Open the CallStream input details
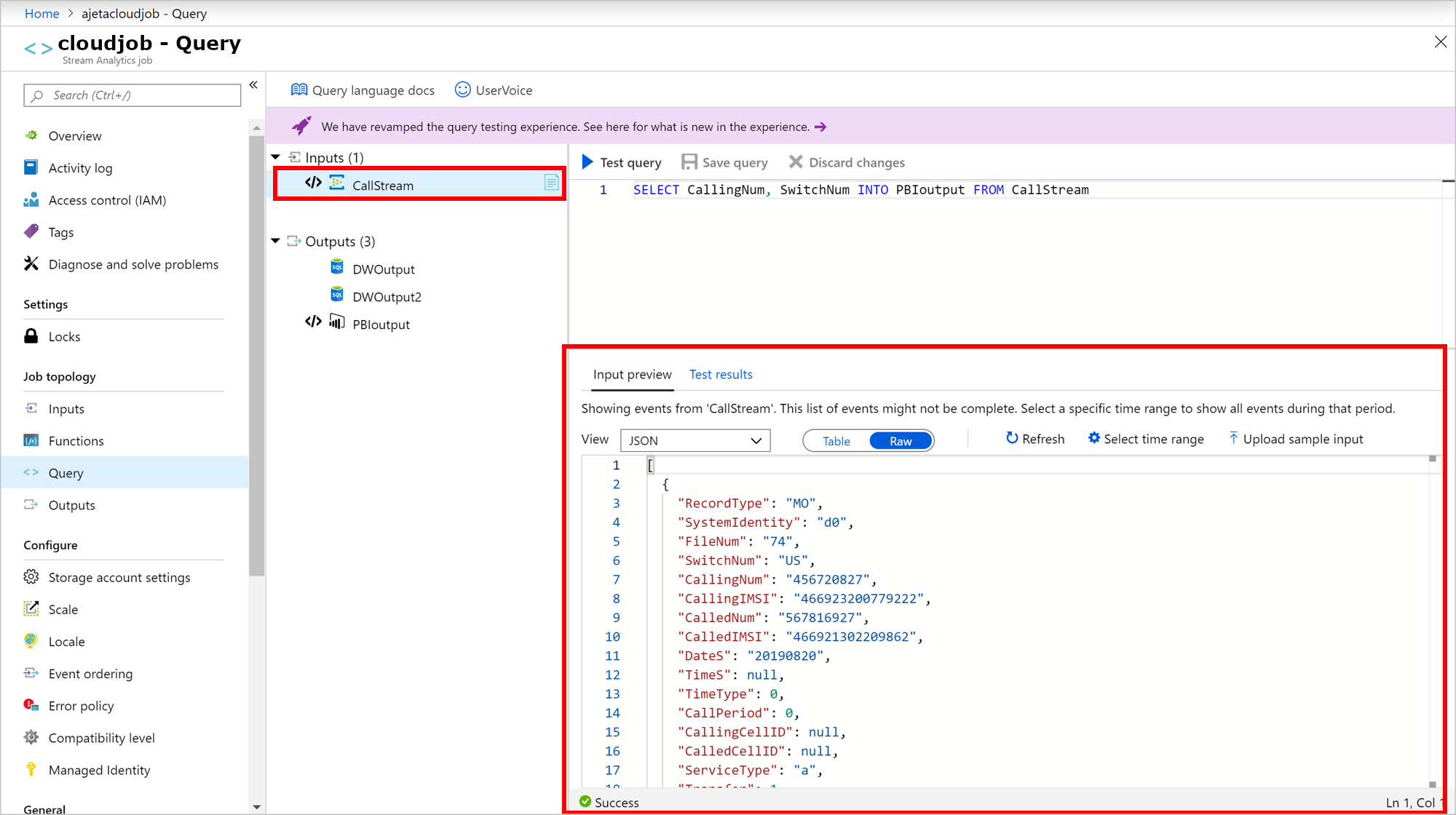This screenshot has width=1456, height=815. 383,185
